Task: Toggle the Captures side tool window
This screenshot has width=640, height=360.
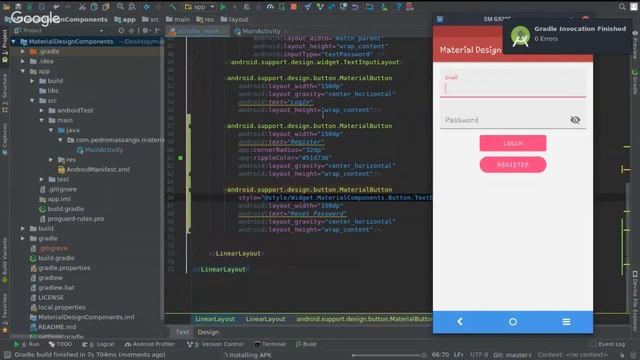Action: click(4, 139)
